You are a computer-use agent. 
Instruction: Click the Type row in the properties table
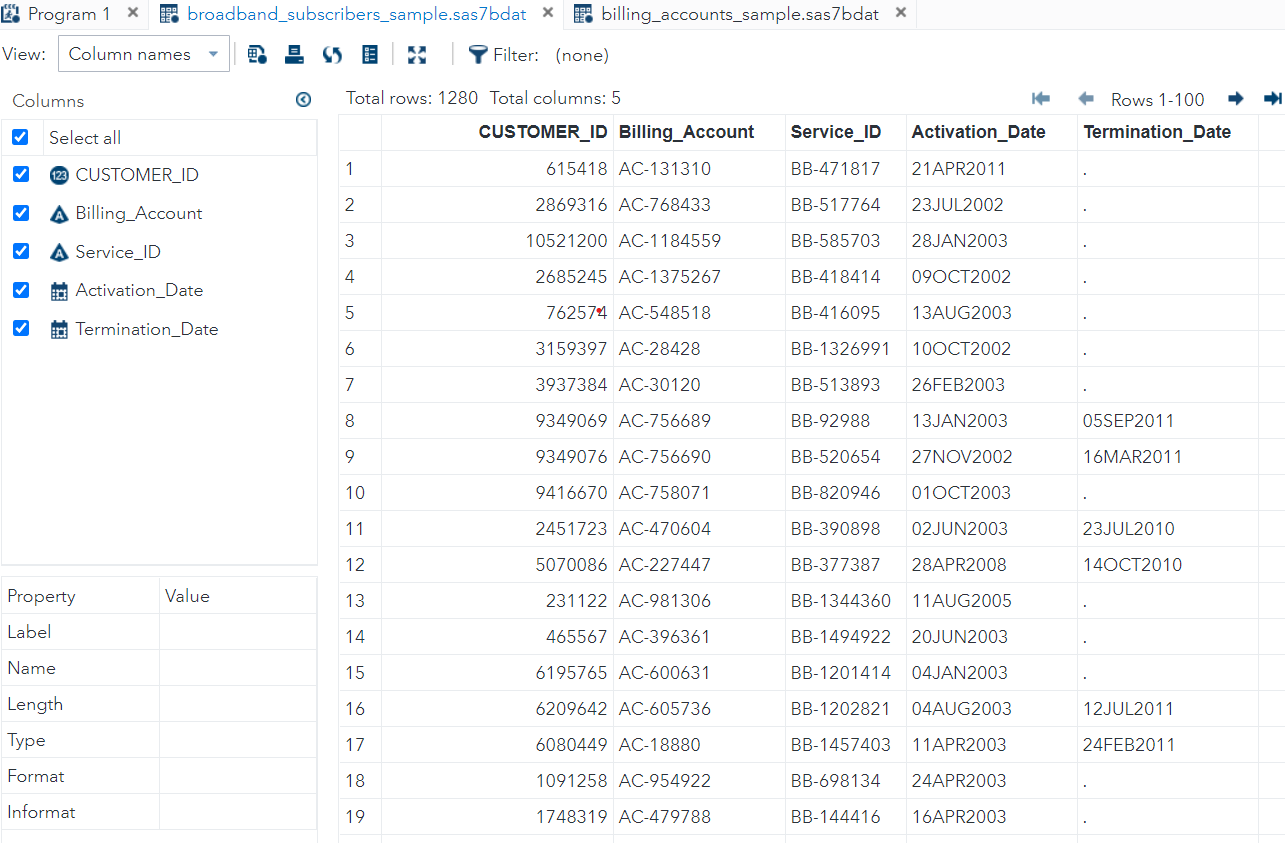tap(159, 740)
